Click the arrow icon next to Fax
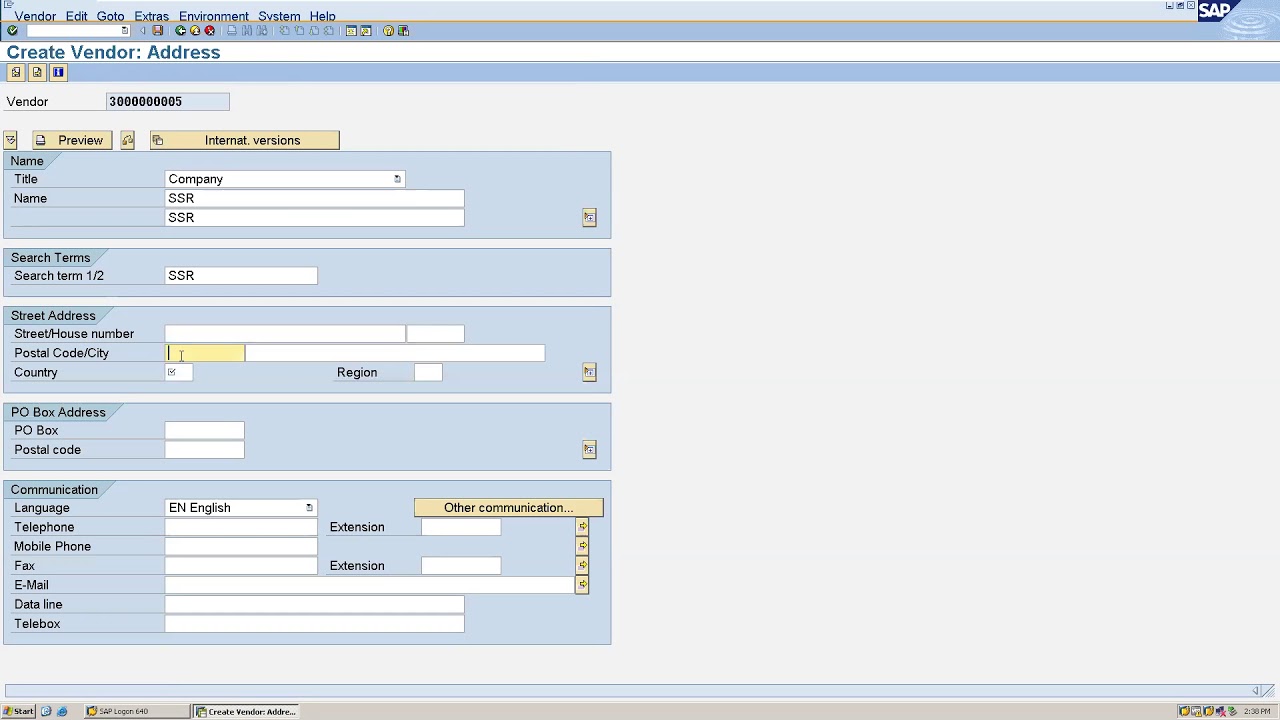The width and height of the screenshot is (1280, 720). coord(582,566)
